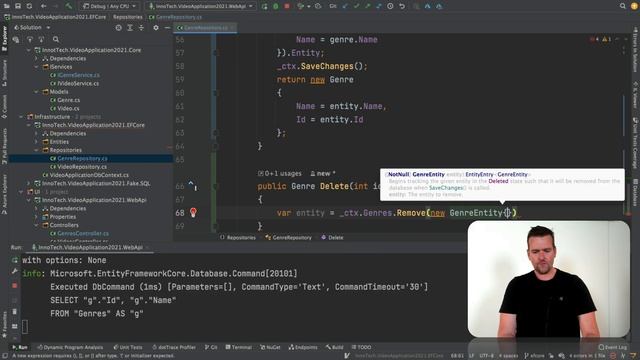Screen dimensions: 640x360
Task: Click InnoTech.VideoApplication2021.EFCore breadcrumb at top
Action: click(55, 17)
